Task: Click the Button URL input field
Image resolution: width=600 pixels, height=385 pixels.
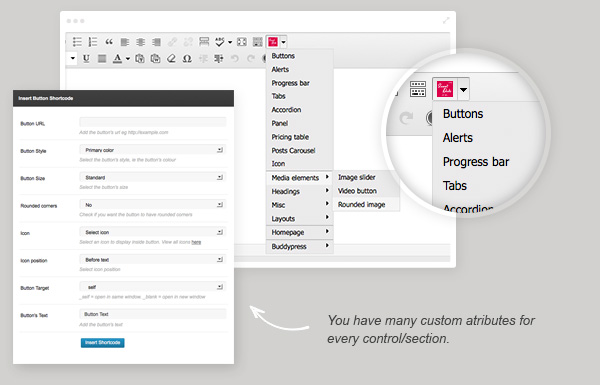Action: click(153, 122)
